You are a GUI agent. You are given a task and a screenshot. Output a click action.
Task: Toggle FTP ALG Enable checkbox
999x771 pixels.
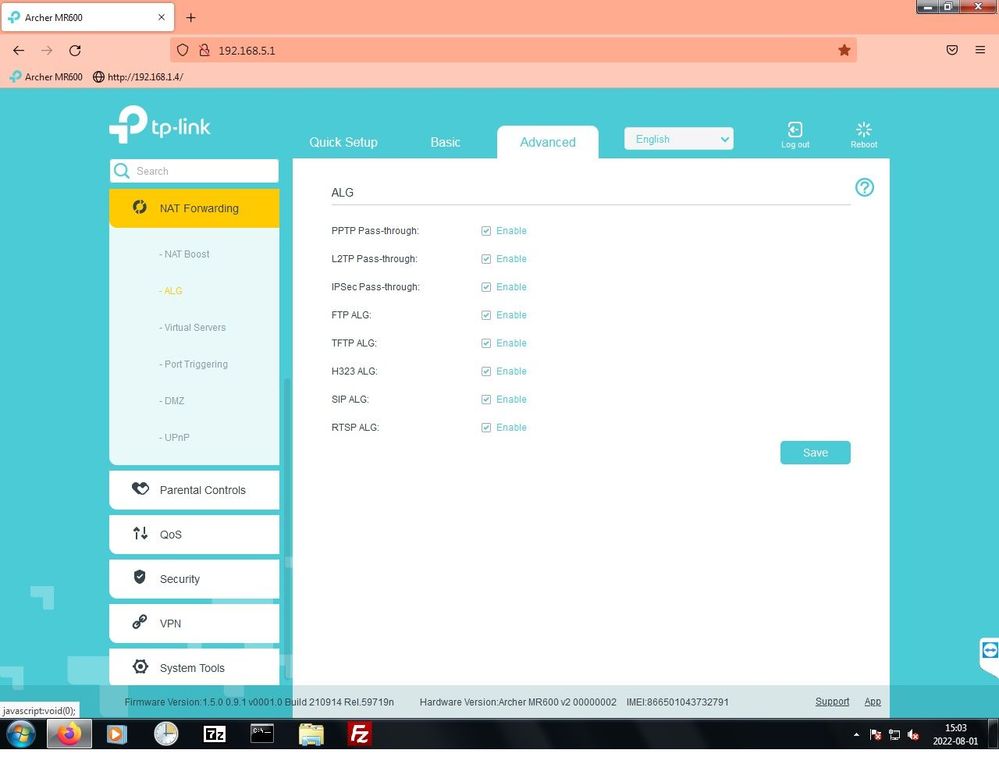click(x=486, y=315)
